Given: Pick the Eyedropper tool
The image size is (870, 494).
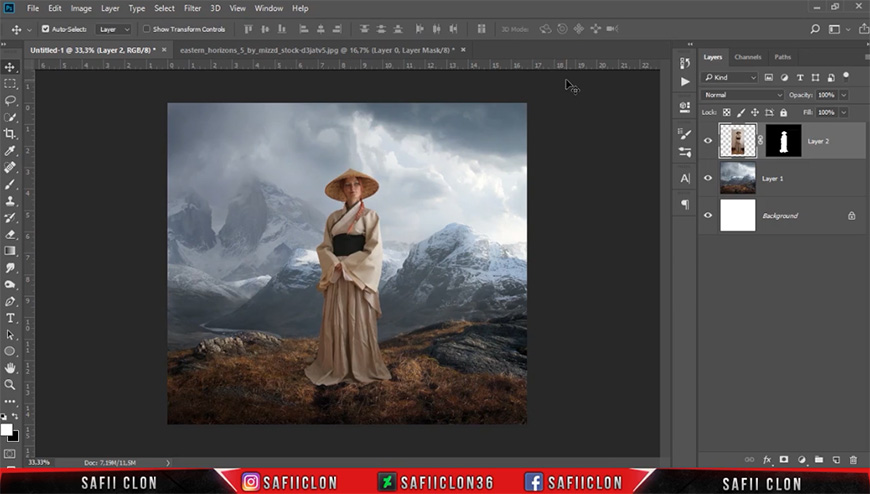Looking at the screenshot, I should (10, 150).
